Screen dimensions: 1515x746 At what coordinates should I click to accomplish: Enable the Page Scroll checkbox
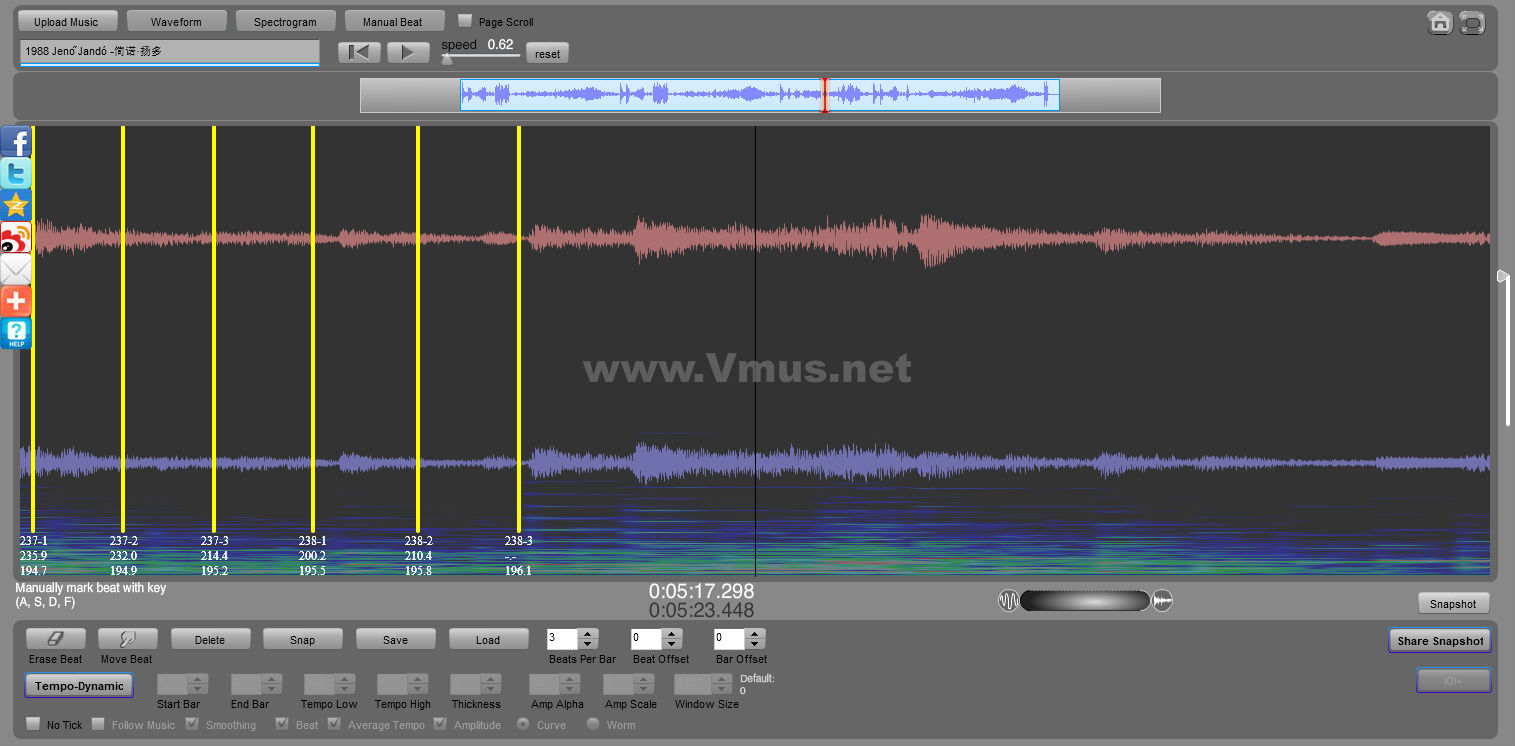pyautogui.click(x=465, y=21)
